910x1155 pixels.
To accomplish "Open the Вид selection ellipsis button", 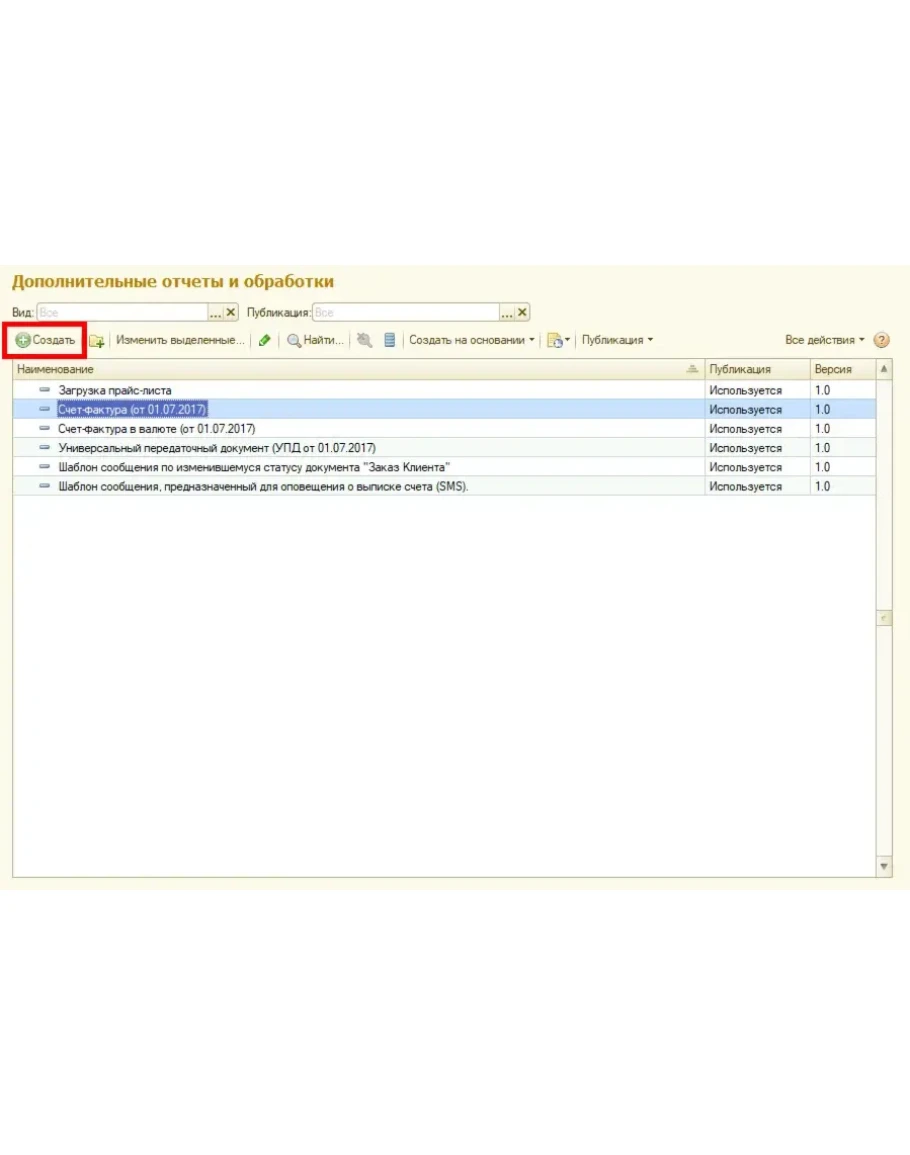I will point(215,313).
